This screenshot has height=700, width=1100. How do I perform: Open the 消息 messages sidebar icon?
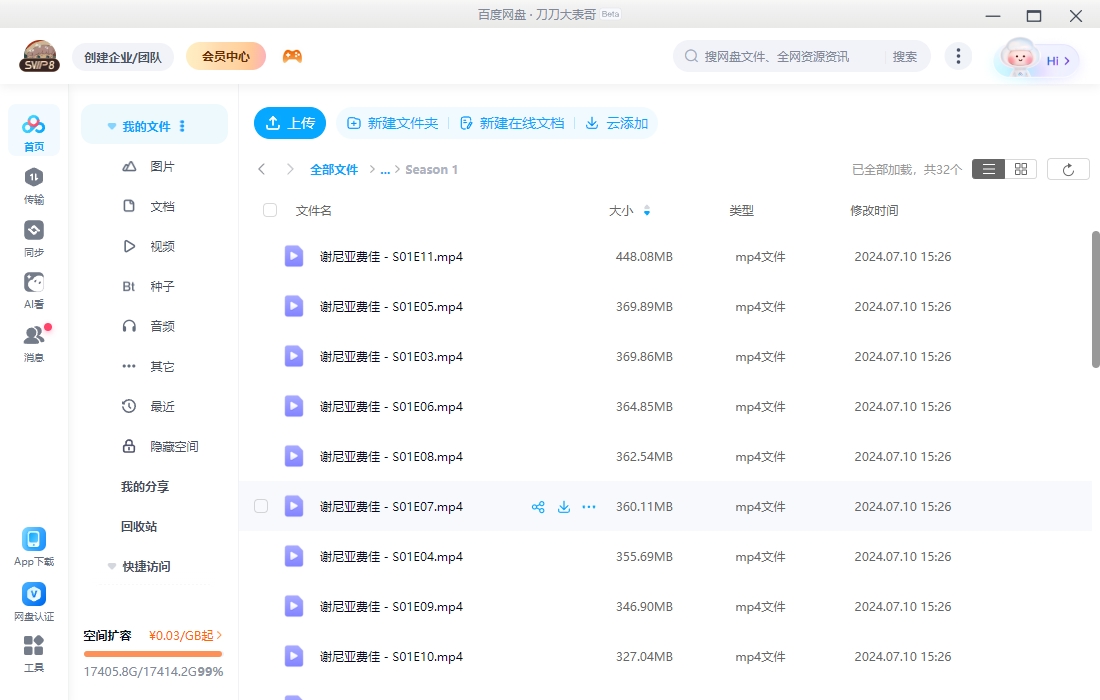[x=34, y=343]
